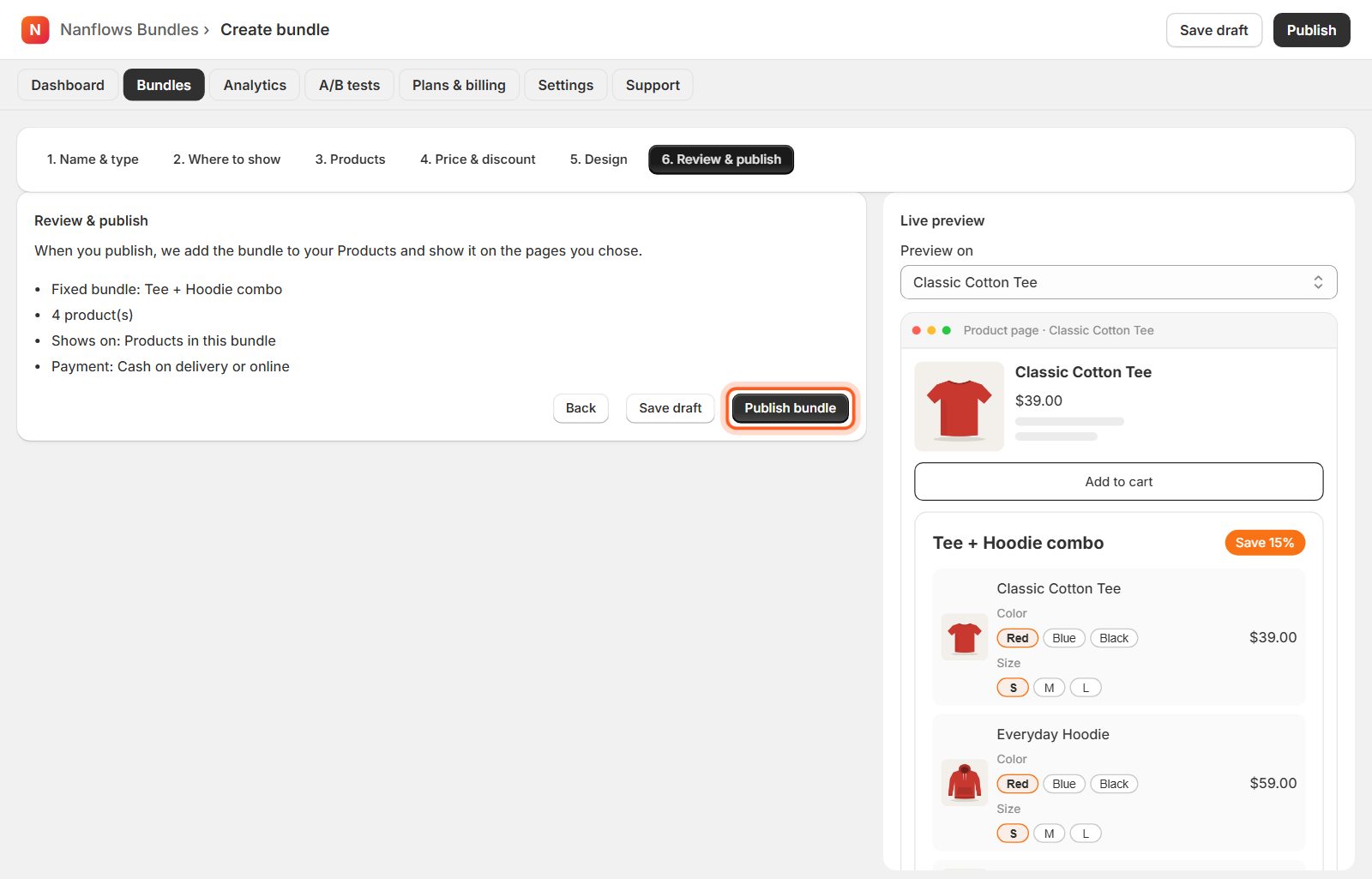Open the Support tab
Image resolution: width=1372 pixels, height=879 pixels.
pyautogui.click(x=653, y=85)
